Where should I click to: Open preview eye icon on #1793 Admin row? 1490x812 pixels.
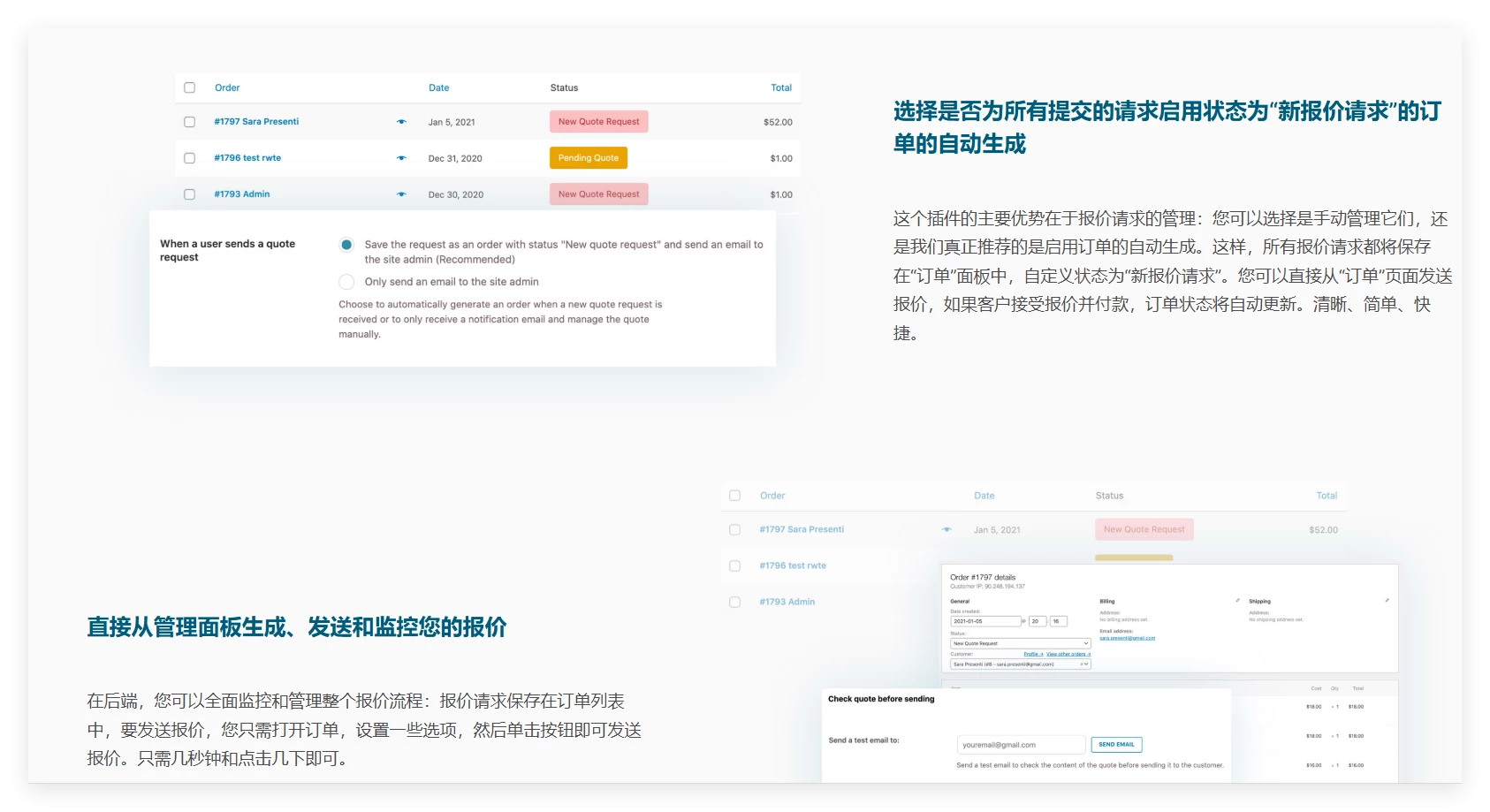click(x=401, y=194)
